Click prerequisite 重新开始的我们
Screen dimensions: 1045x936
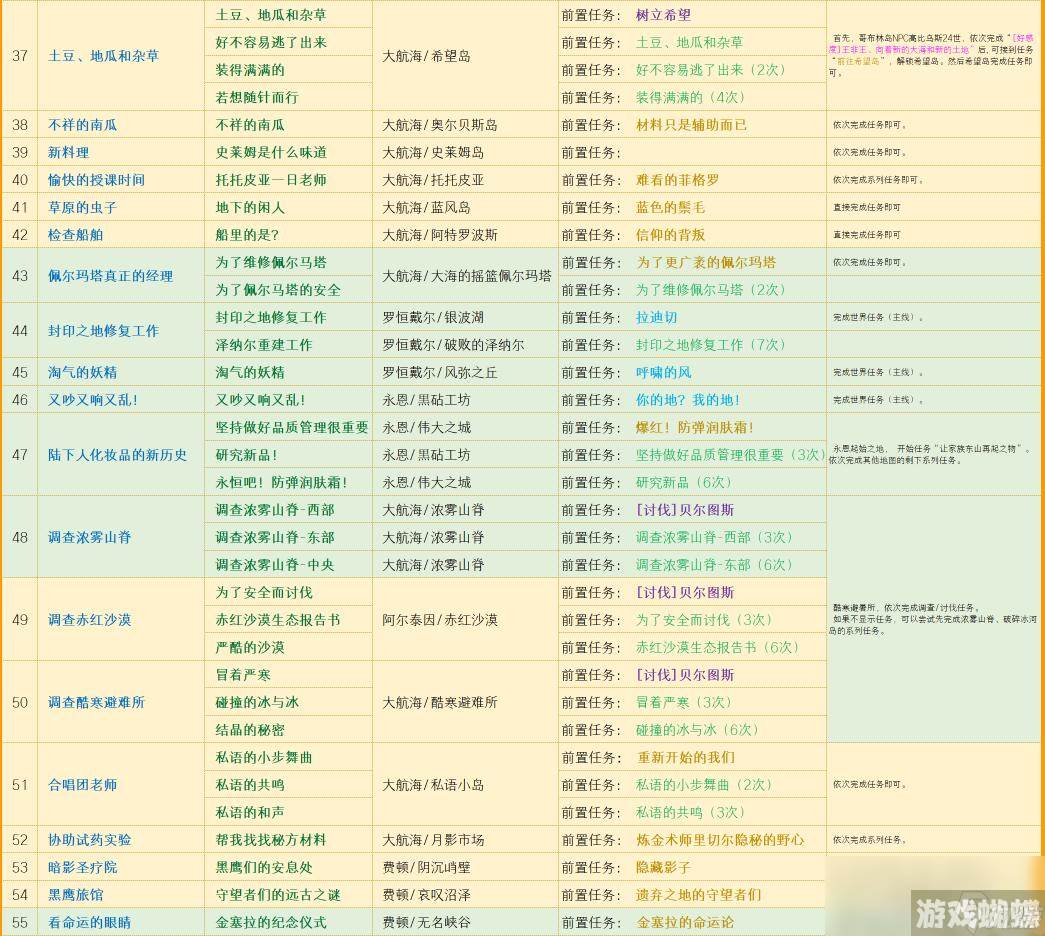[x=686, y=757]
